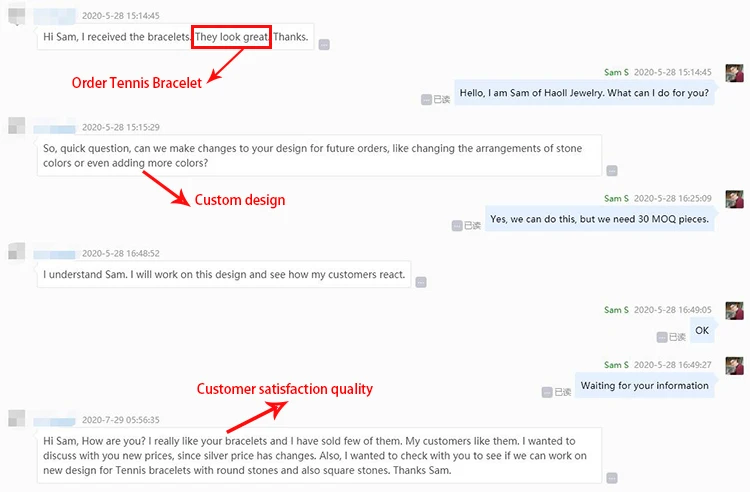The width and height of the screenshot is (750, 492).
Task: Click the "Sam S" name above the "OK" reply
Action: coord(616,310)
